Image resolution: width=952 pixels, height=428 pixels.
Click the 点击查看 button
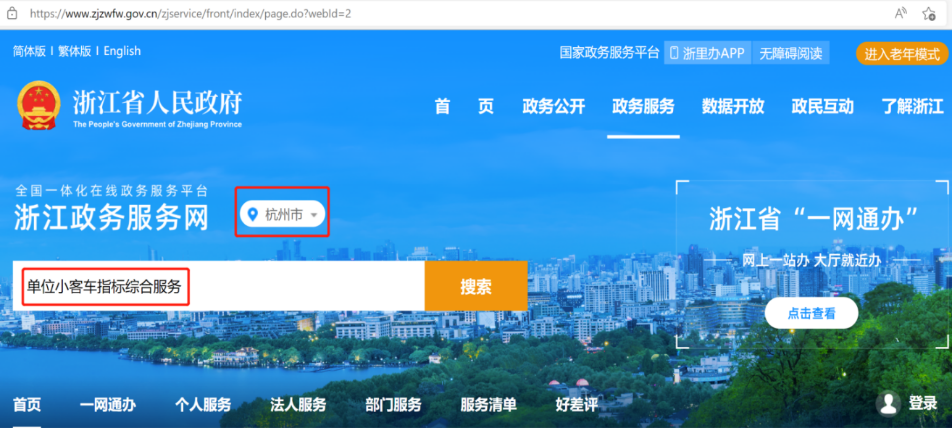pyautogui.click(x=811, y=313)
